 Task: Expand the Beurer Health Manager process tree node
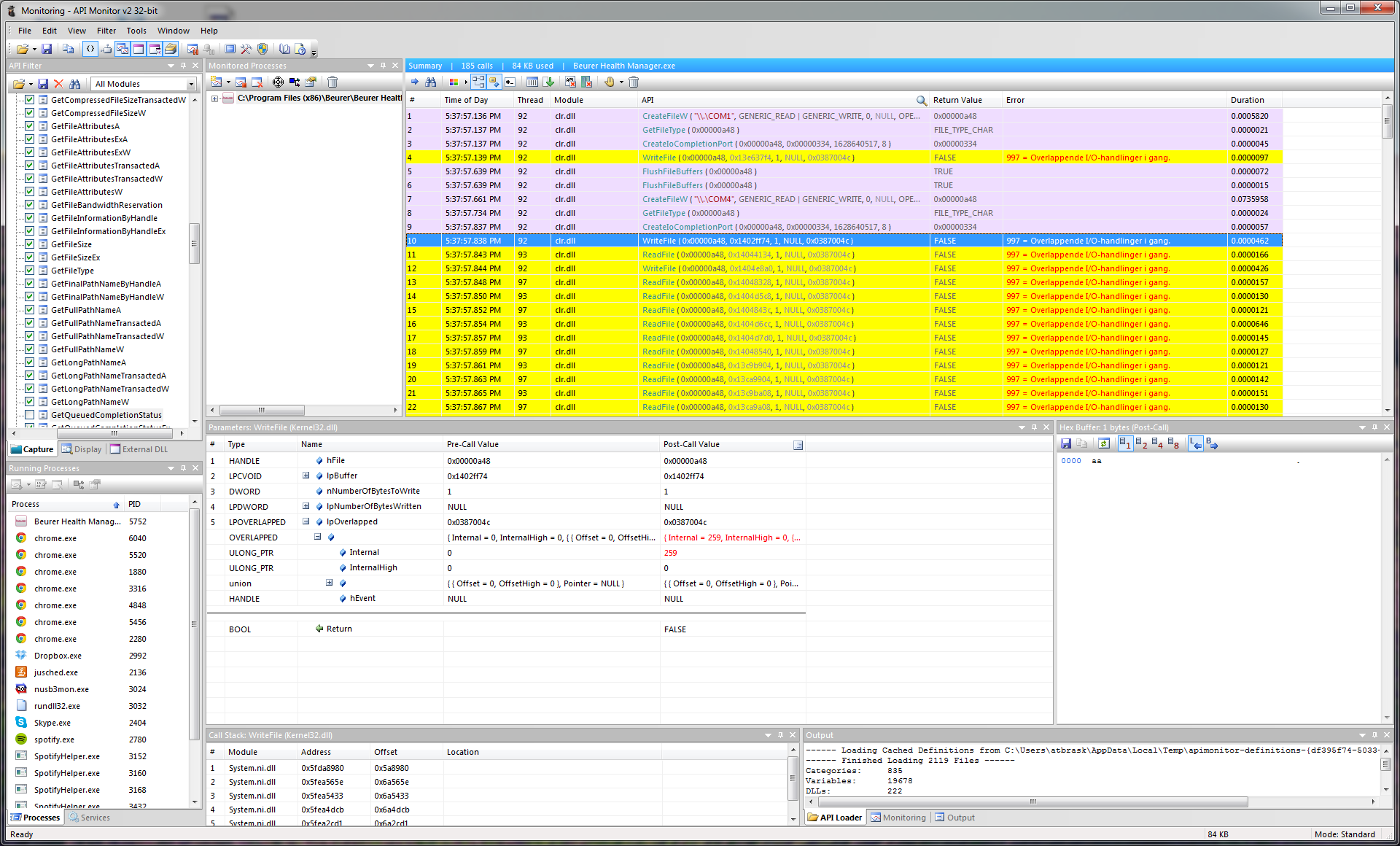pos(215,98)
